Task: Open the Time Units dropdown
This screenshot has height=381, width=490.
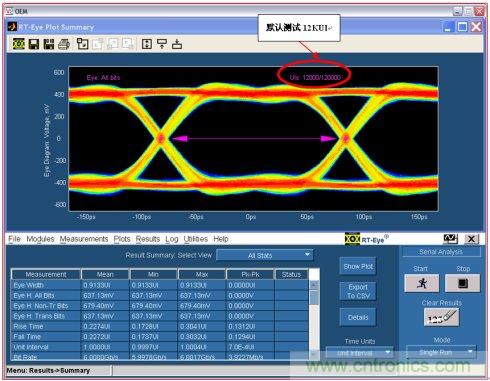Action: (359, 352)
